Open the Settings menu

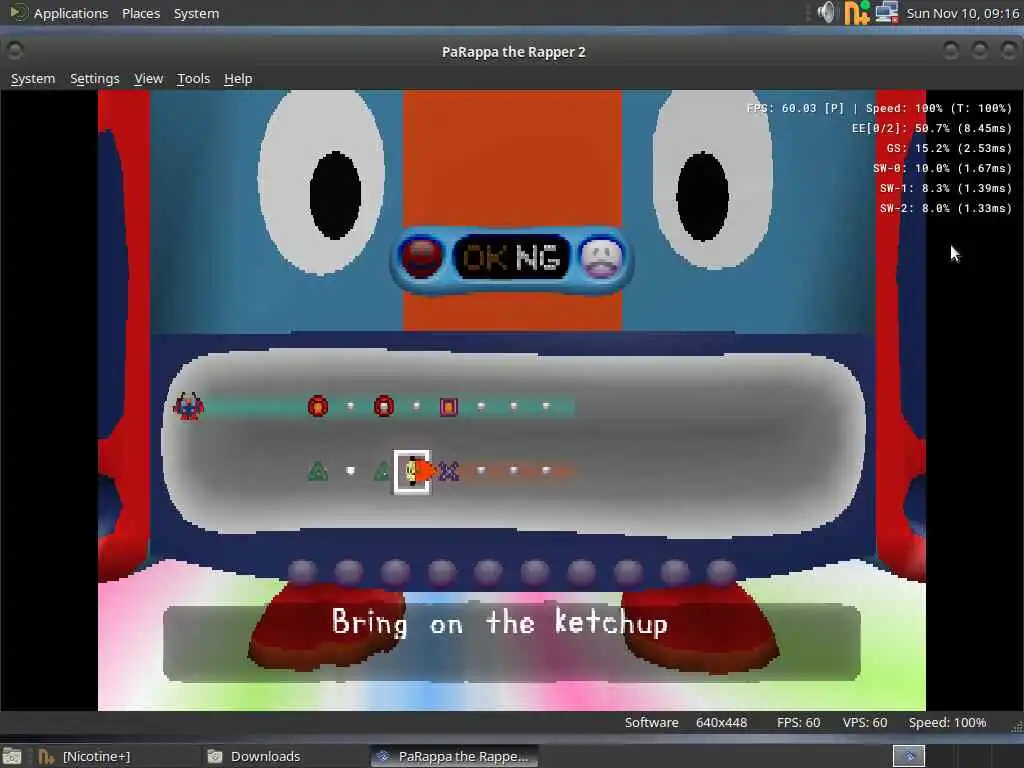click(95, 78)
